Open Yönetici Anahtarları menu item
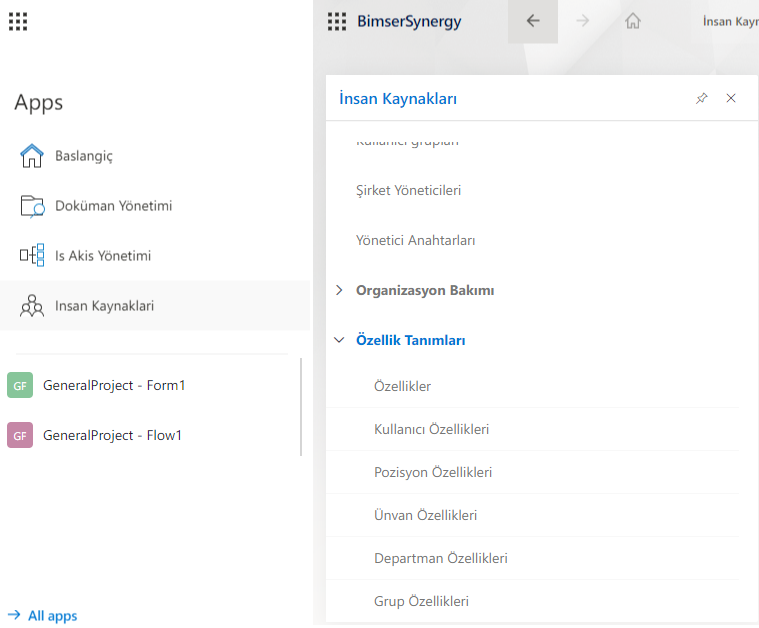759x628 pixels. [415, 240]
